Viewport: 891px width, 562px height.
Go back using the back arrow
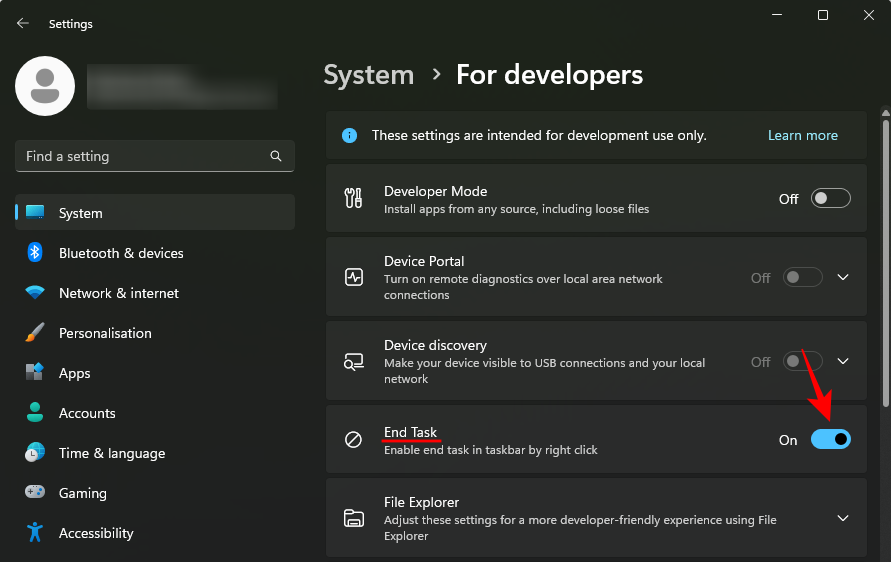pos(23,23)
